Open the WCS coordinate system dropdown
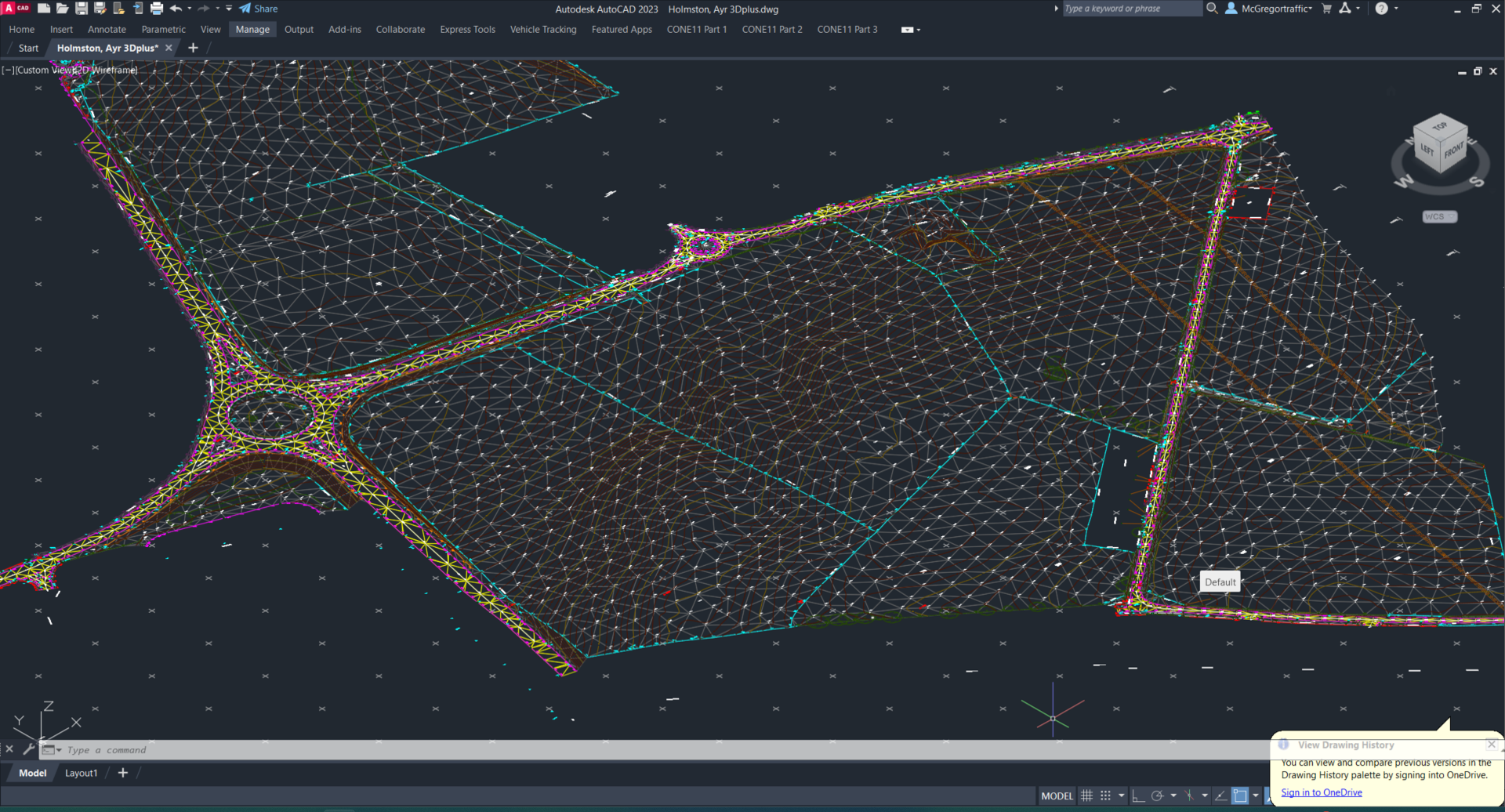The image size is (1505, 812). (x=1439, y=216)
